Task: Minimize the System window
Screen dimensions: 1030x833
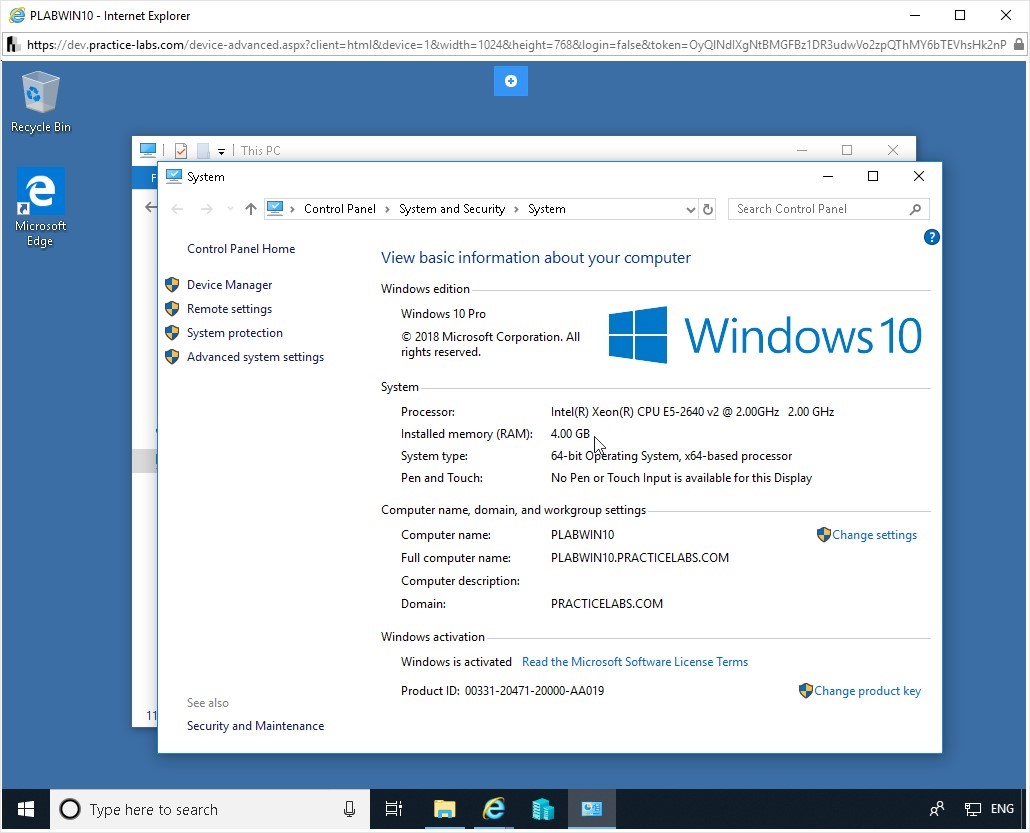Action: pyautogui.click(x=828, y=176)
